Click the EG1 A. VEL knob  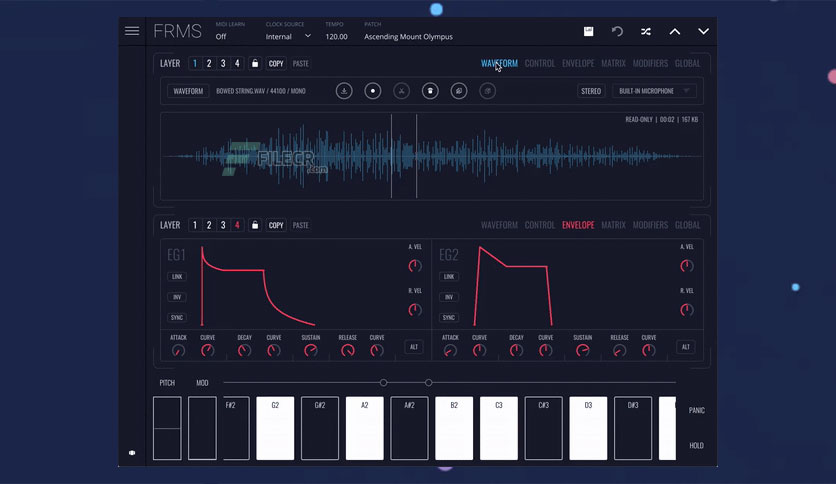coord(415,265)
